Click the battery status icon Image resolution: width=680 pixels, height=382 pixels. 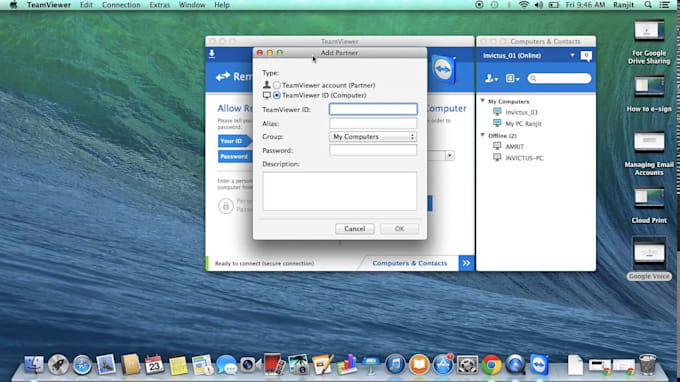[x=554, y=5]
